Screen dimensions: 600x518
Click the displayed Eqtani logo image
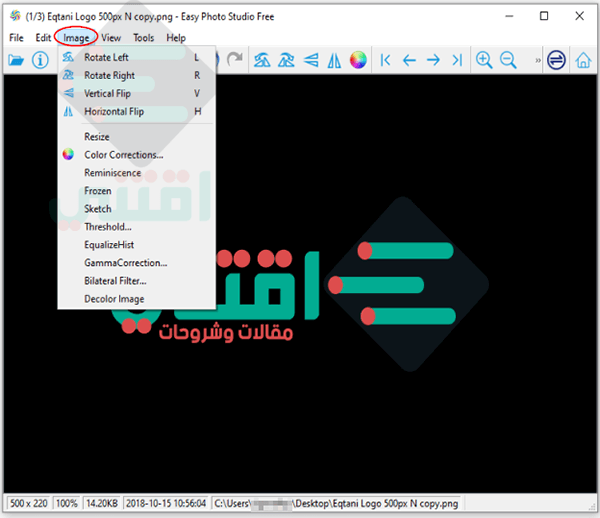coord(300,284)
